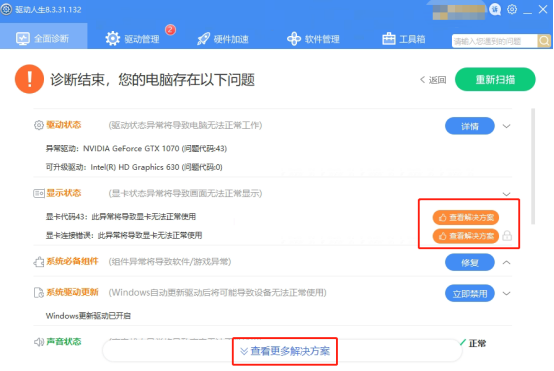This screenshot has width=554, height=371.
Task: Select the 显卡代码43 description row
Action: [x=121, y=217]
